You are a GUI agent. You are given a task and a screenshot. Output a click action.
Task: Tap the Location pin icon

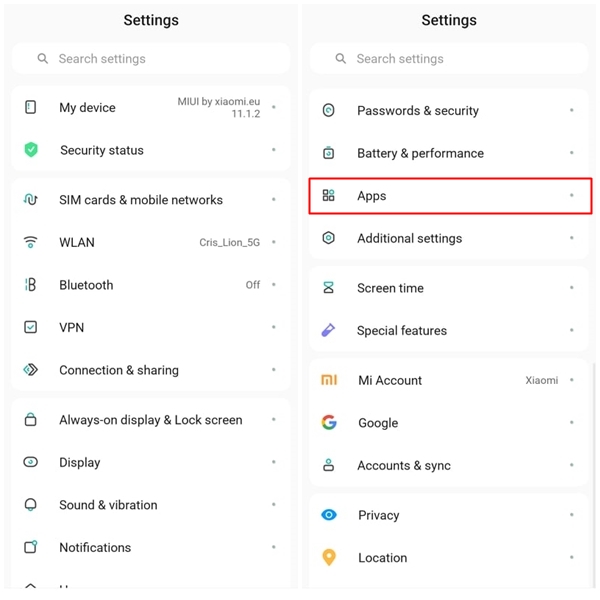point(329,557)
